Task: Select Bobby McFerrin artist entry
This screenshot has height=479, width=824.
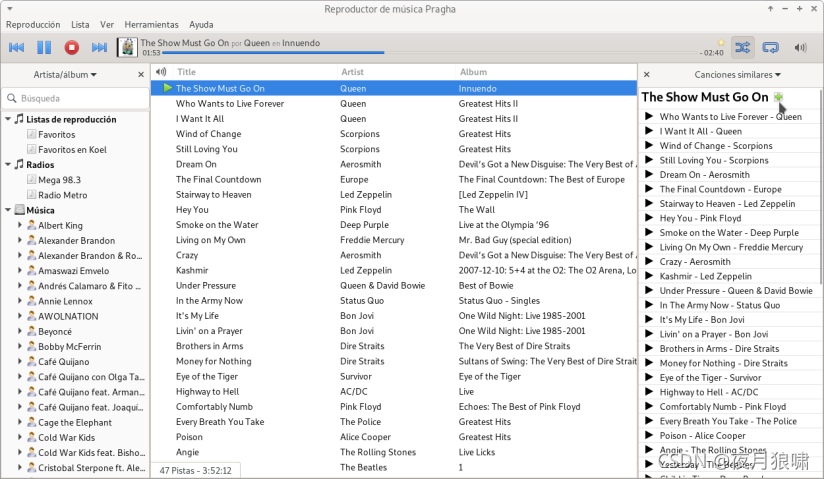Action: coord(69,347)
